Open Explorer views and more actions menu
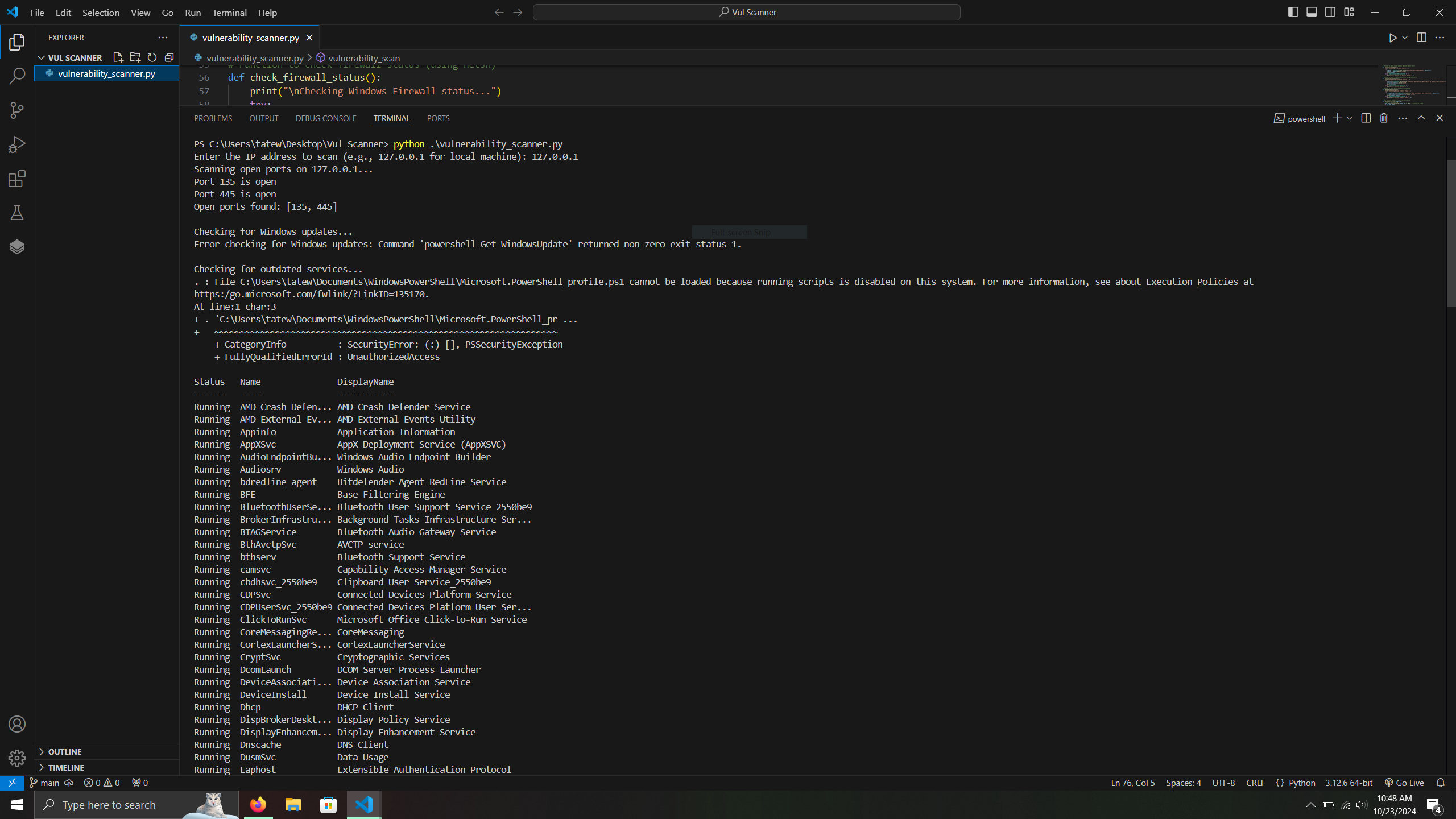The height and width of the screenshot is (819, 1456). pyautogui.click(x=163, y=38)
